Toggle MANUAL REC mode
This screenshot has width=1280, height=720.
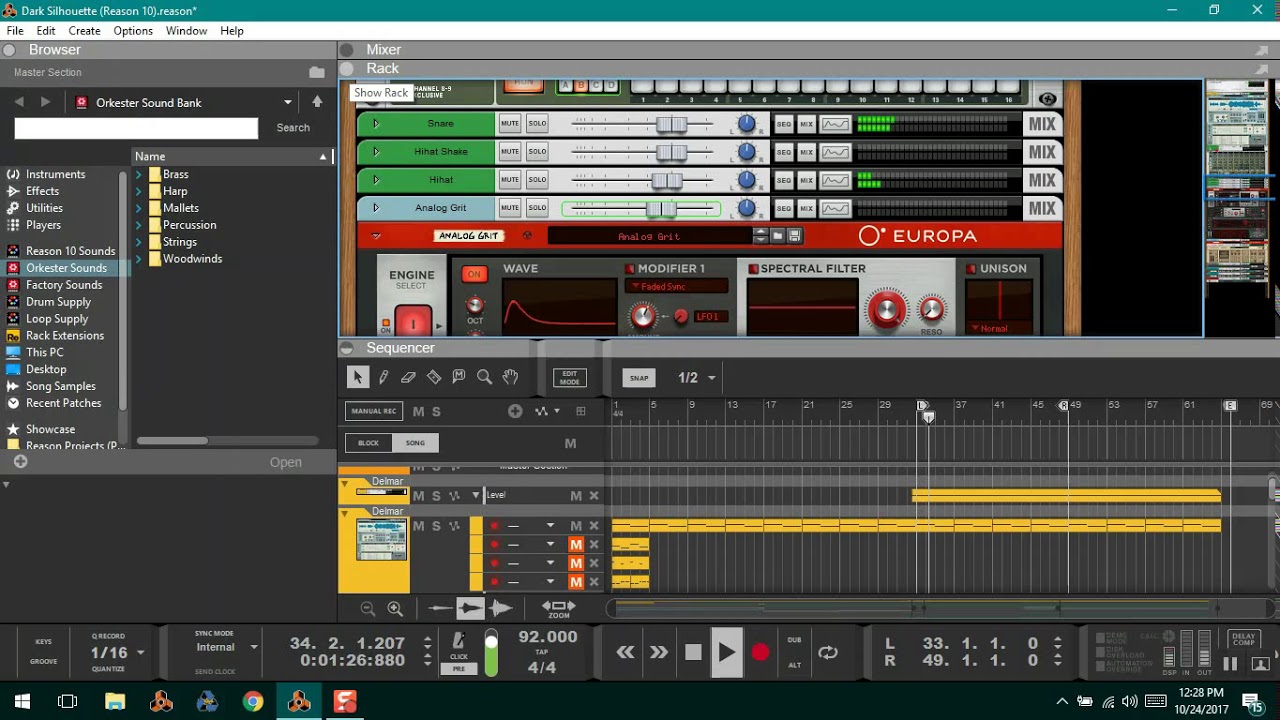tap(374, 411)
